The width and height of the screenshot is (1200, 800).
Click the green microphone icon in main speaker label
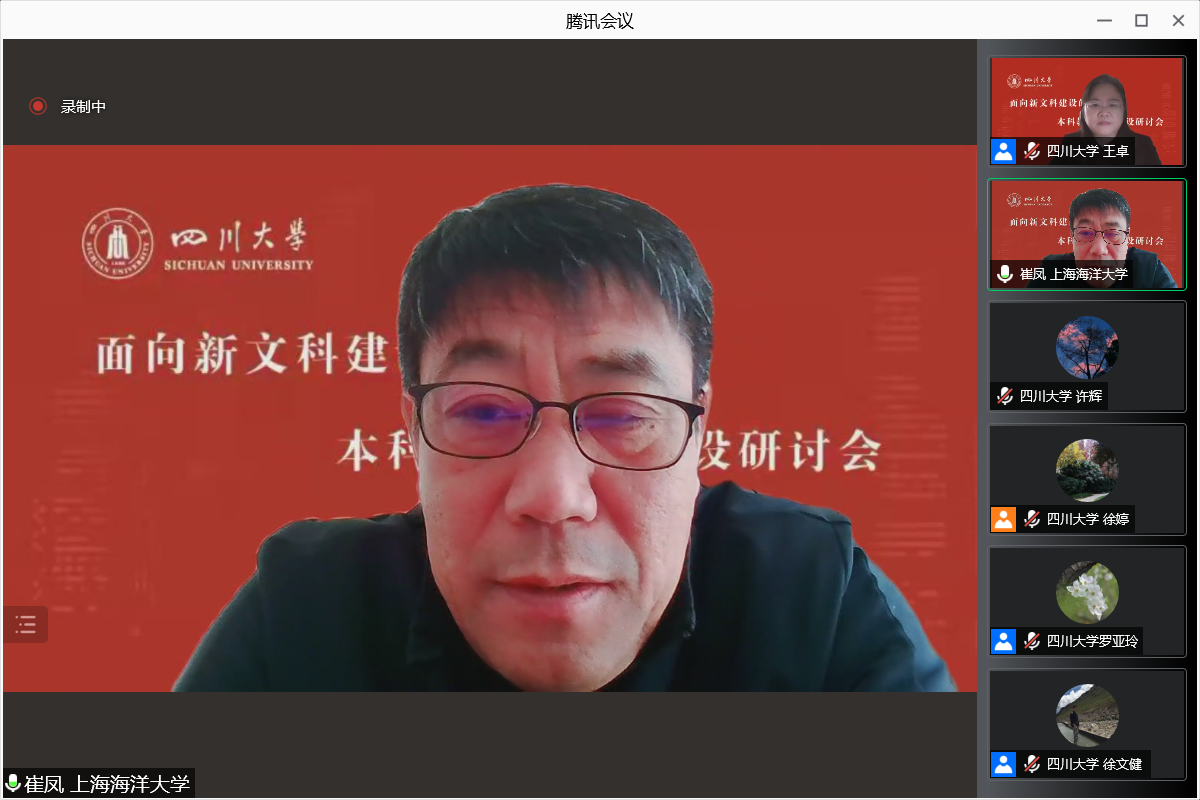pos(13,783)
